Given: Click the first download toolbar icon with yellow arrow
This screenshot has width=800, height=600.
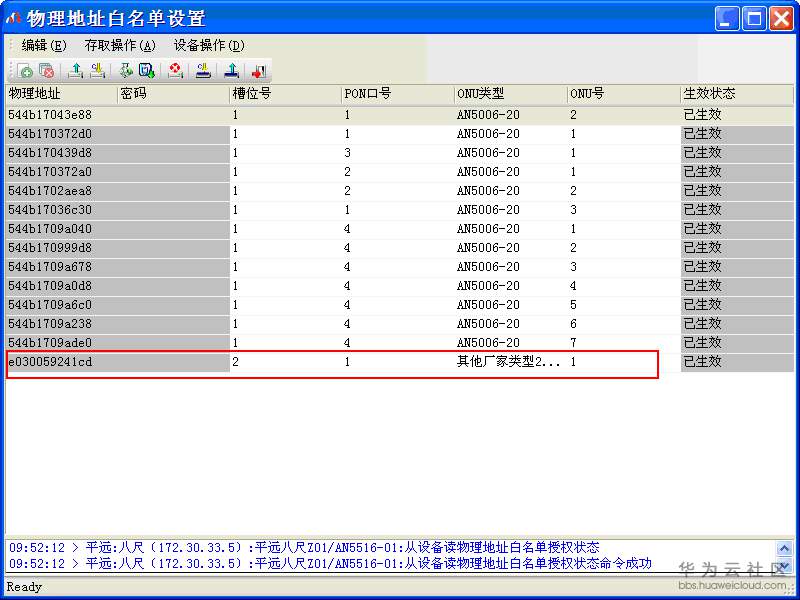Looking at the screenshot, I should (x=97, y=70).
